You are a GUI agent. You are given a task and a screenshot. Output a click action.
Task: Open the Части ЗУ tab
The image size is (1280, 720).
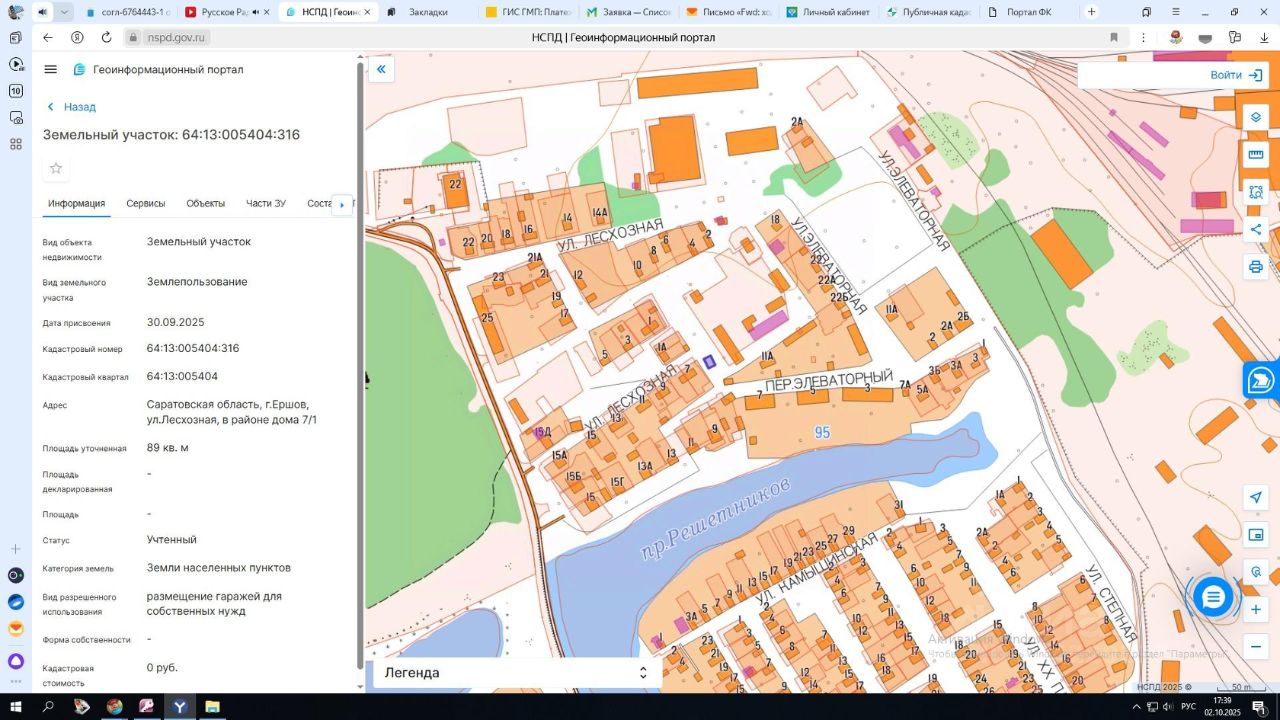click(x=266, y=204)
